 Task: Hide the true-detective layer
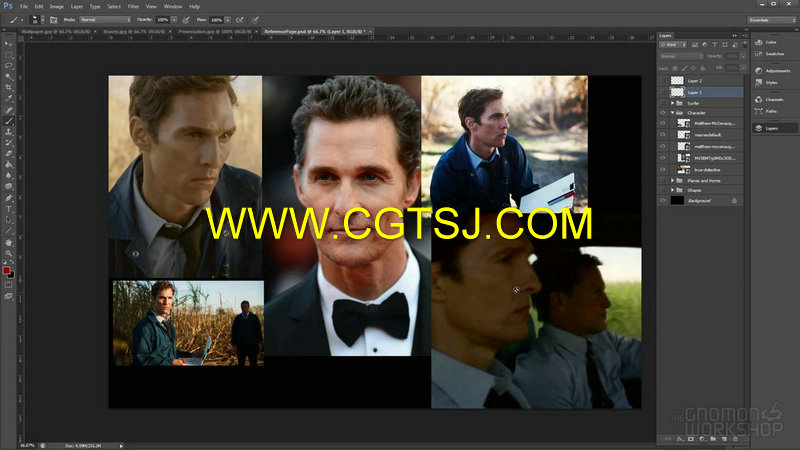[x=662, y=169]
